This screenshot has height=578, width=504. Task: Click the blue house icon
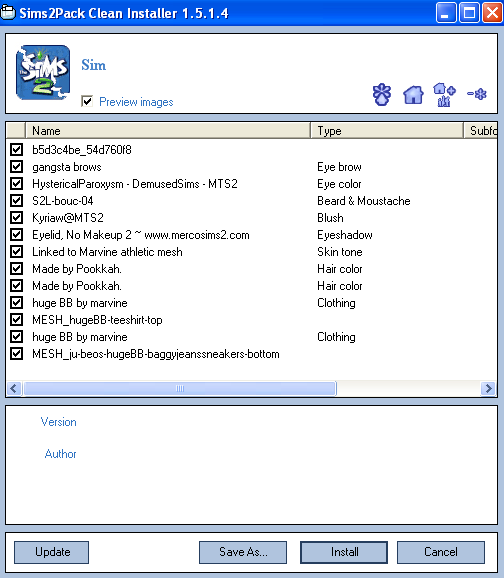(413, 95)
